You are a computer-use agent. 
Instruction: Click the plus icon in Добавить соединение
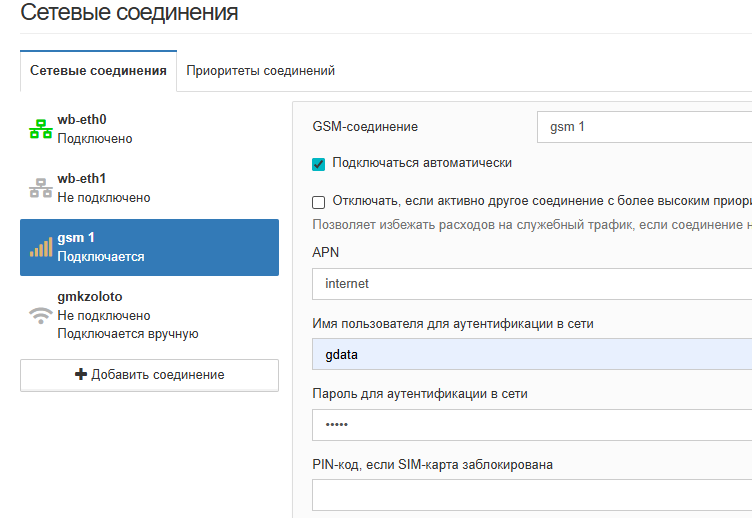pos(81,375)
